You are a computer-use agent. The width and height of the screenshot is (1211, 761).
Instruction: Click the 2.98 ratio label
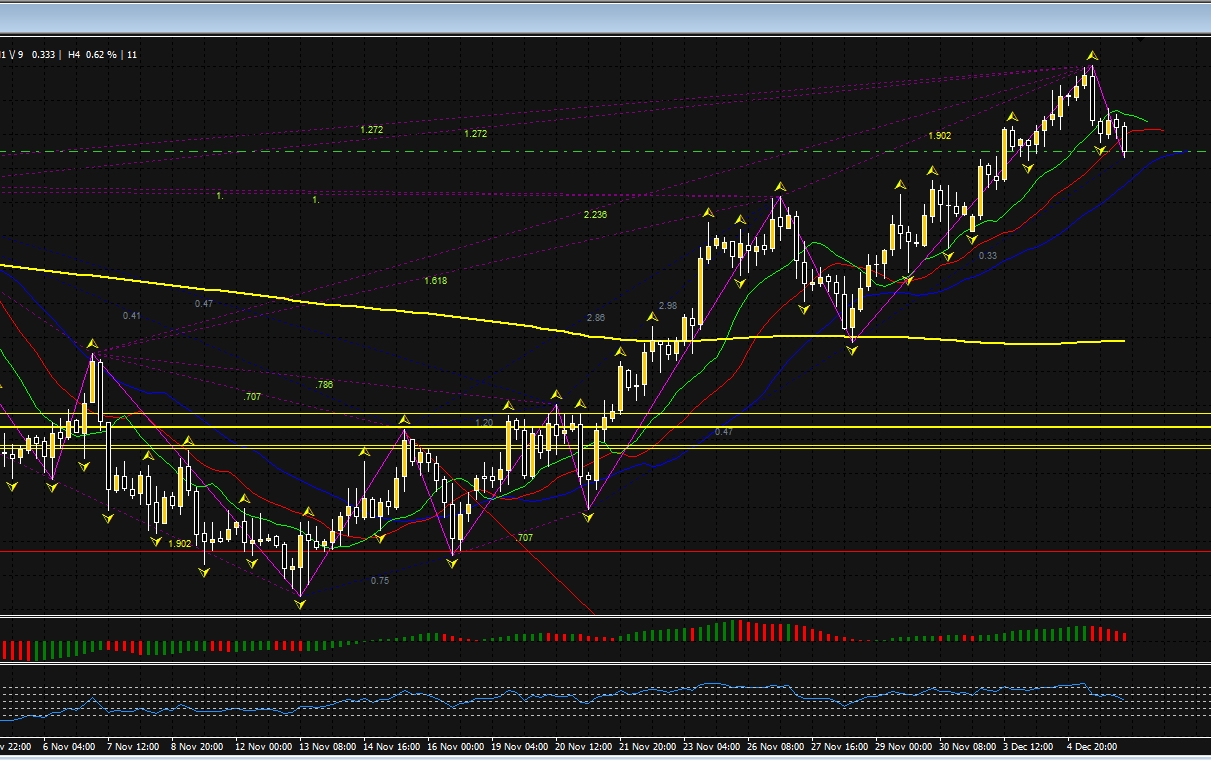pyautogui.click(x=668, y=305)
